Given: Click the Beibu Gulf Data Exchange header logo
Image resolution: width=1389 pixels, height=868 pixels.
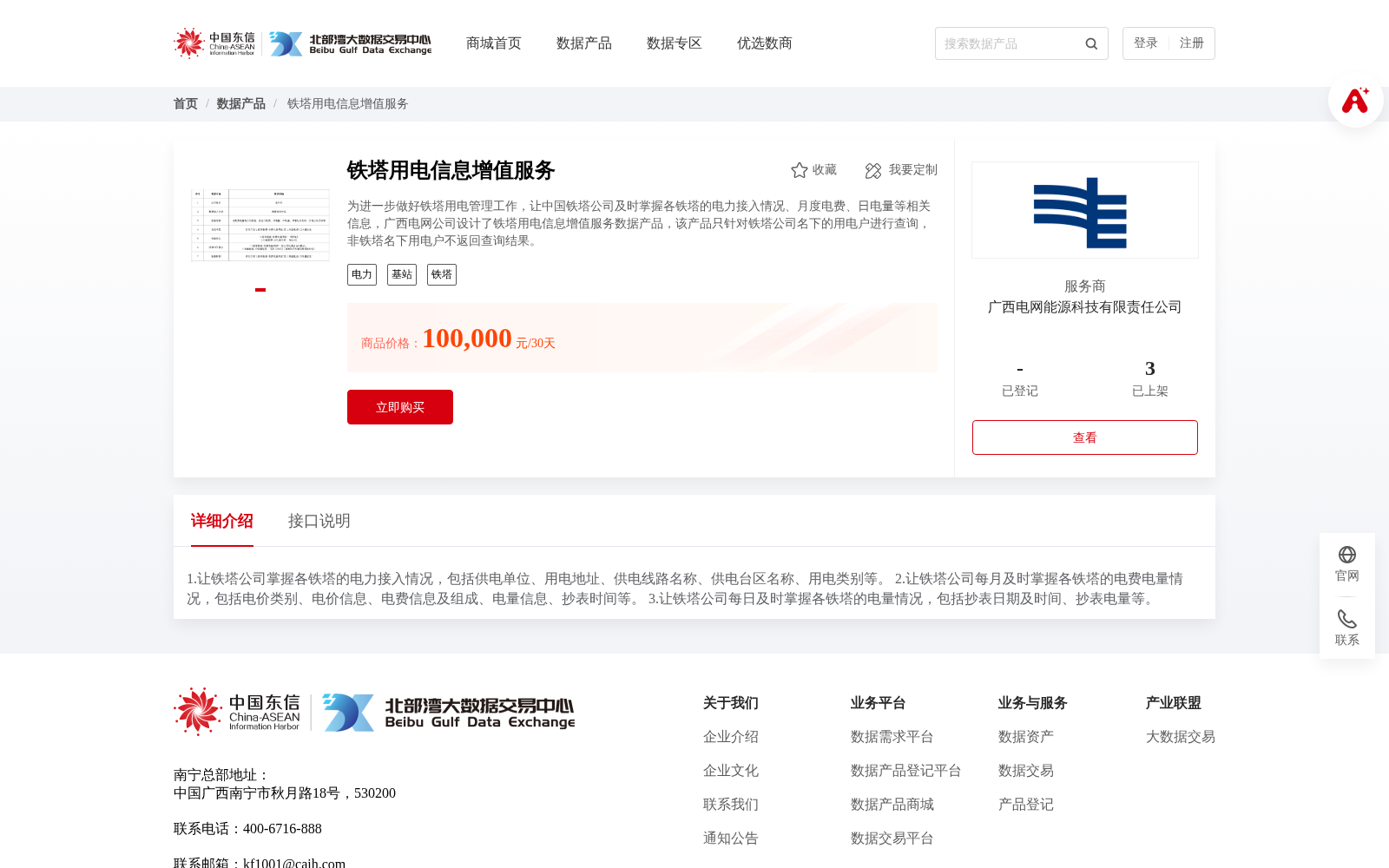Looking at the screenshot, I should [x=350, y=43].
